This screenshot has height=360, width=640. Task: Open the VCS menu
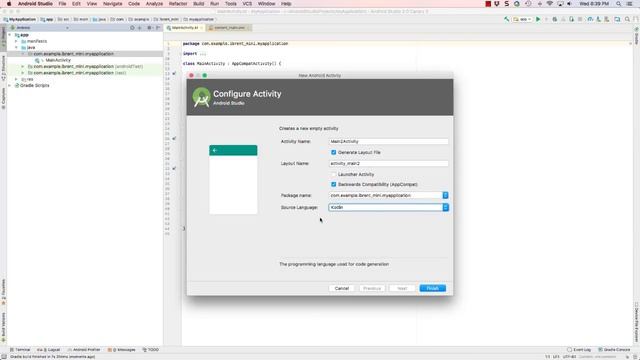point(247,4)
